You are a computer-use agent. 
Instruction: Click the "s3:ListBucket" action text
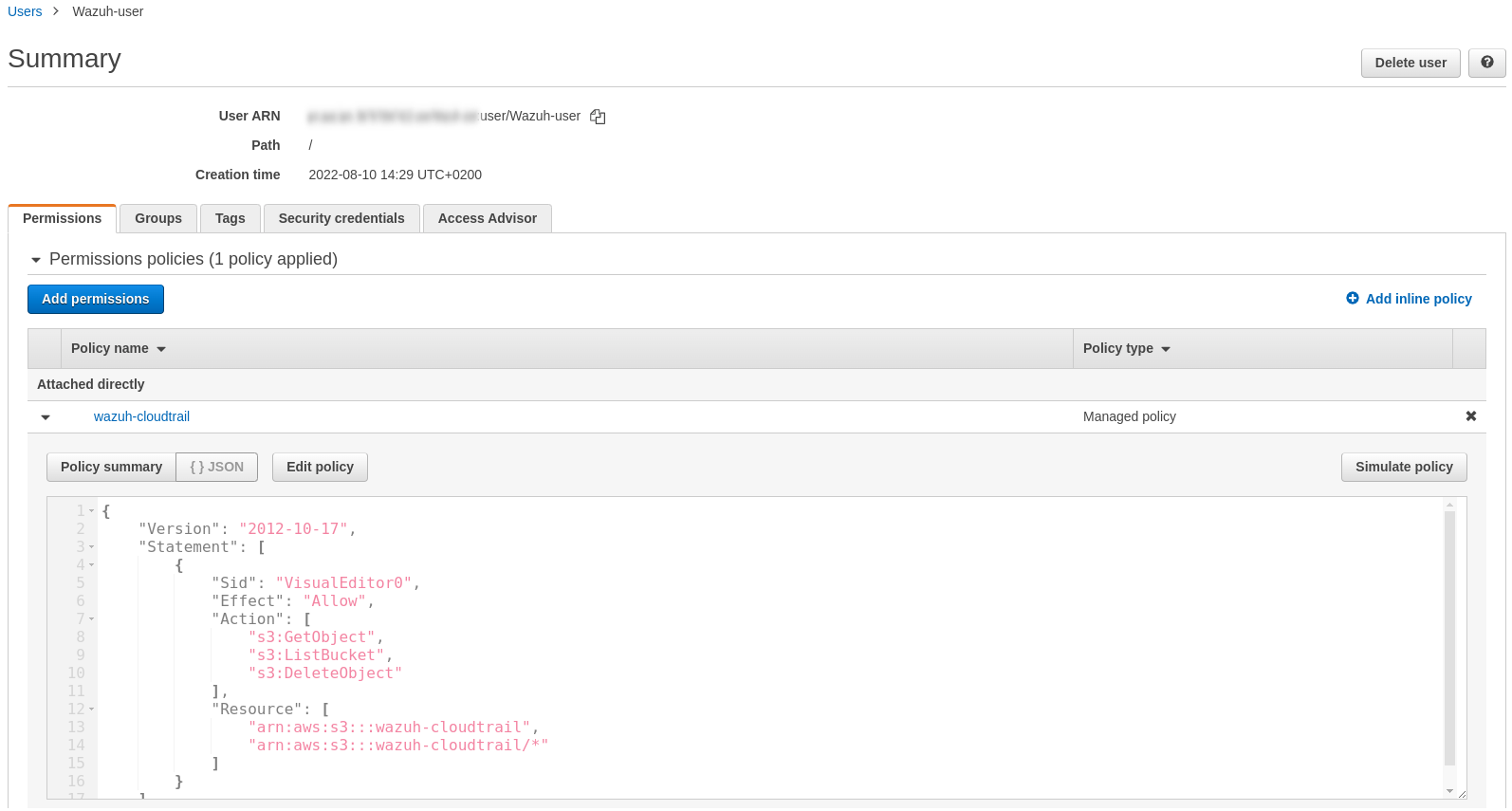[317, 655]
